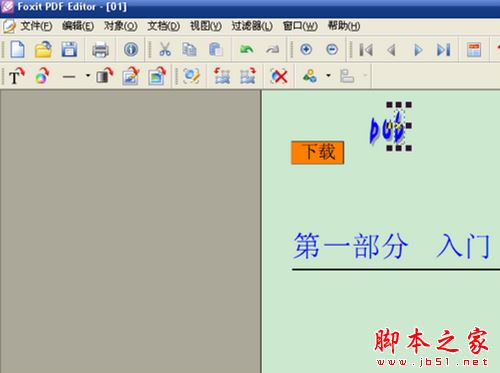The height and width of the screenshot is (373, 500).
Task: Open the 编辑(E) menu
Action: (x=78, y=26)
